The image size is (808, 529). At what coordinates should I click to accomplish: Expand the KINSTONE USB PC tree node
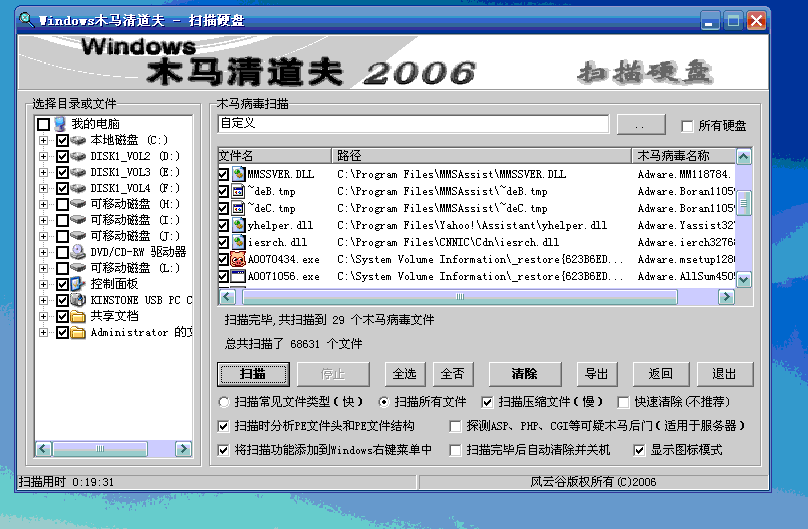[44, 300]
